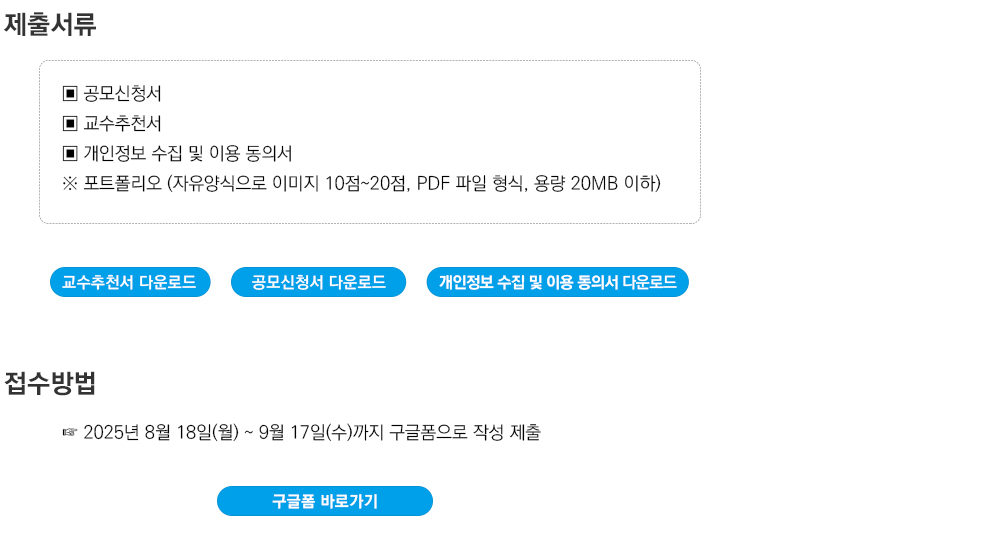Click the pointing hand icon before 2025년
Screen dimensions: 1000x548
pyautogui.click(x=70, y=433)
